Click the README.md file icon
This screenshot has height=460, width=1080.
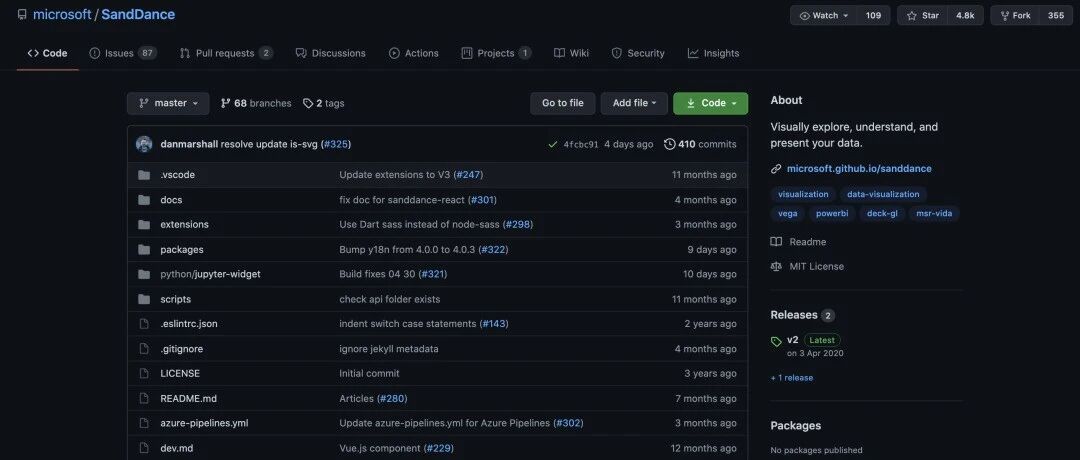[144, 398]
